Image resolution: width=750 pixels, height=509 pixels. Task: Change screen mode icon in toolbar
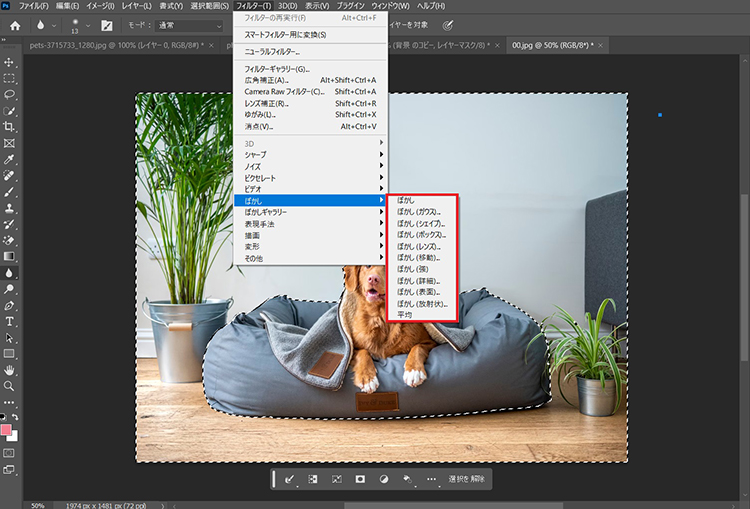(x=9, y=470)
